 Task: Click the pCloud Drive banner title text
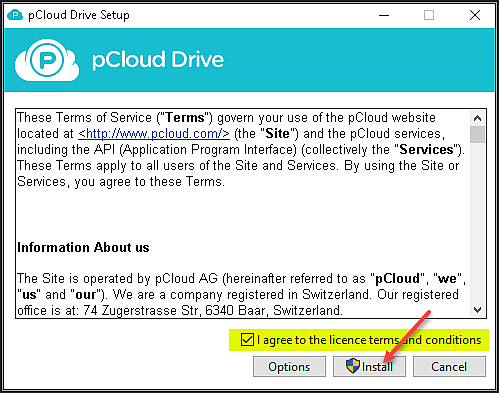(x=158, y=60)
